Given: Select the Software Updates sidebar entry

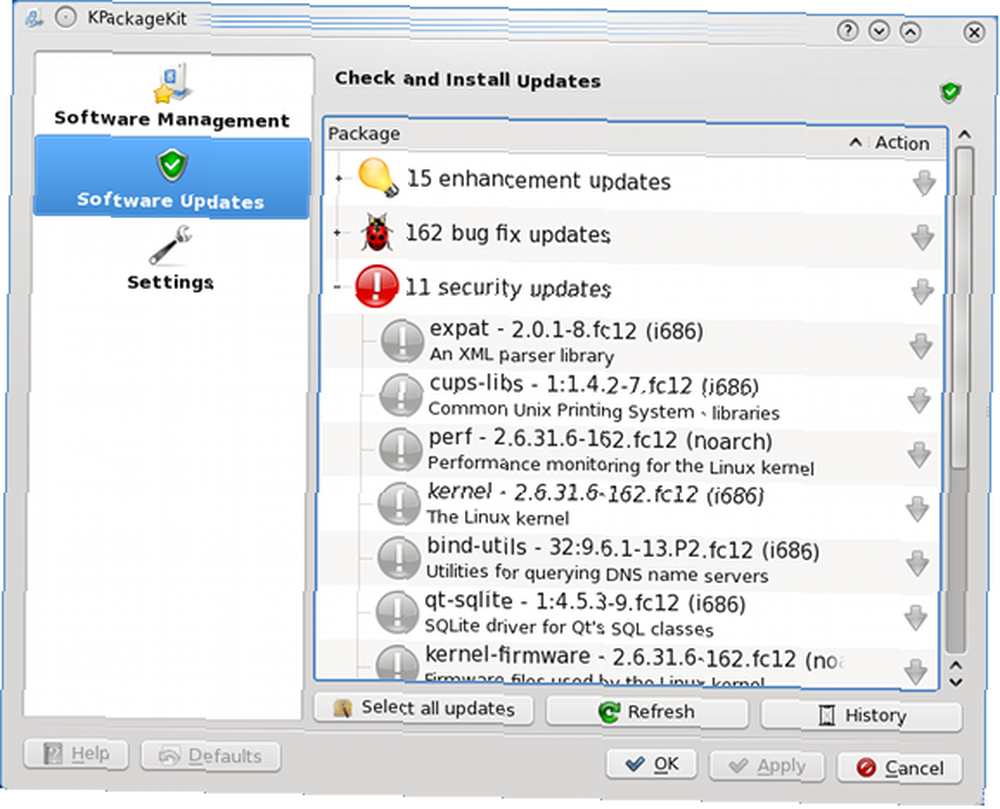Looking at the screenshot, I should pos(171,177).
